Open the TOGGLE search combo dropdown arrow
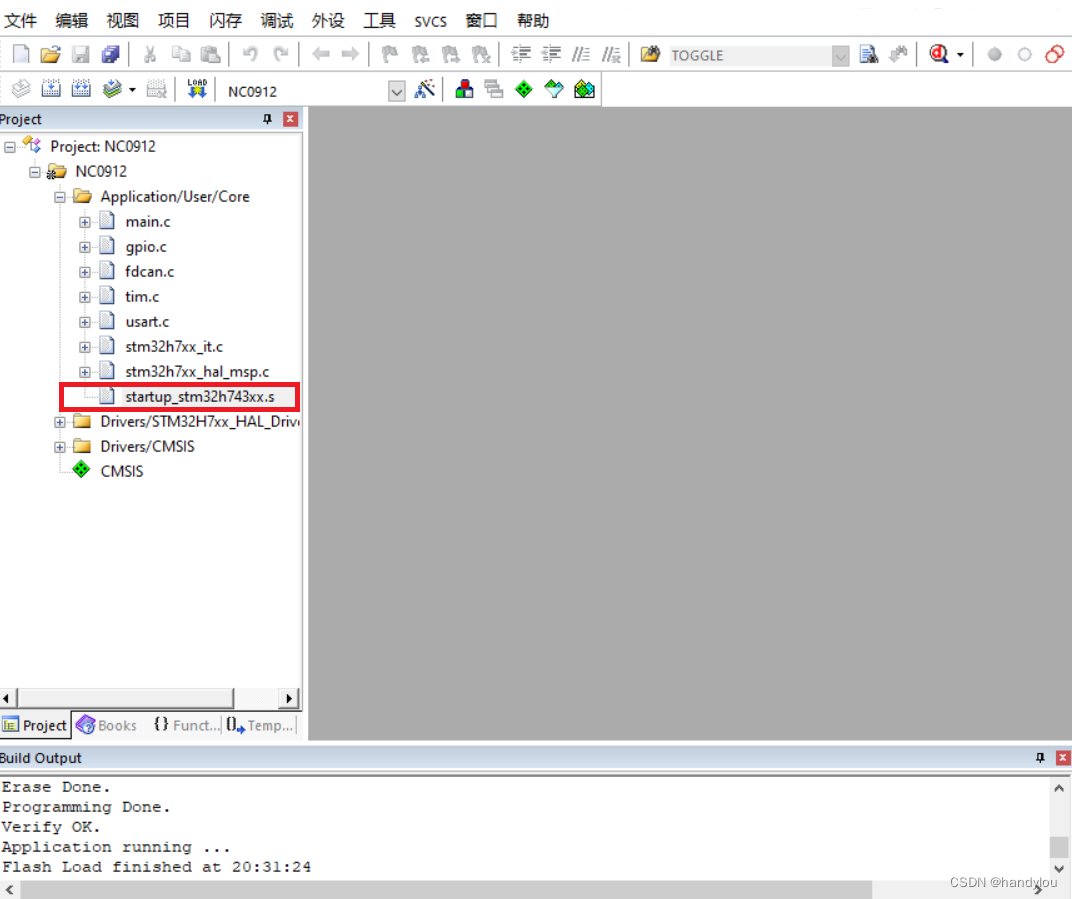Screen dimensions: 1072x899 (840, 55)
